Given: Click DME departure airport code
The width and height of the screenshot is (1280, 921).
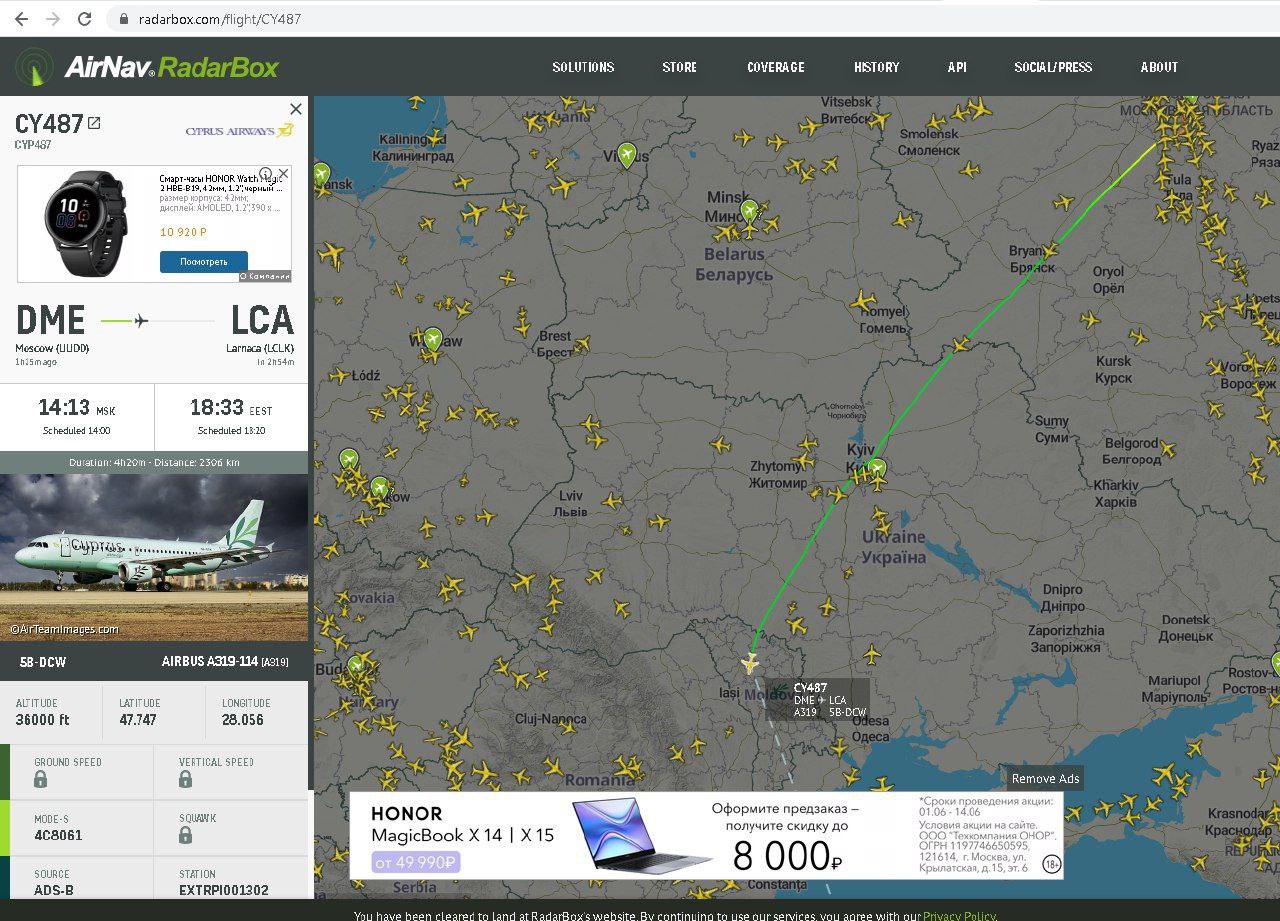Looking at the screenshot, I should point(50,320).
